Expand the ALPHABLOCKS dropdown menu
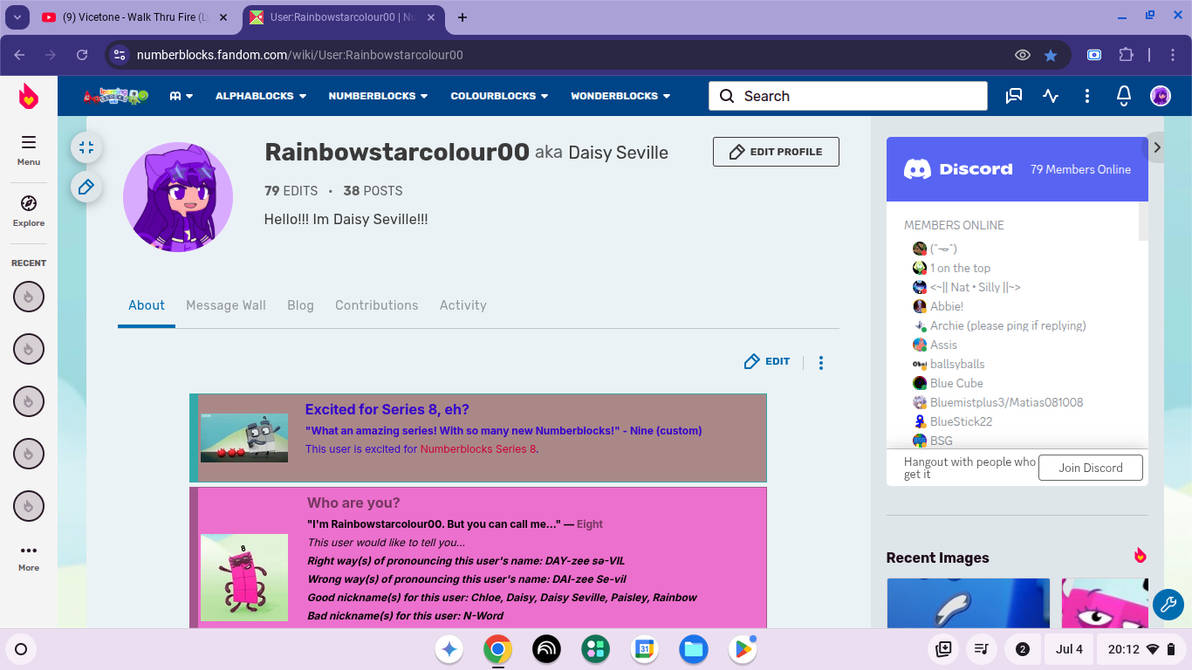The width and height of the screenshot is (1192, 670). point(261,96)
